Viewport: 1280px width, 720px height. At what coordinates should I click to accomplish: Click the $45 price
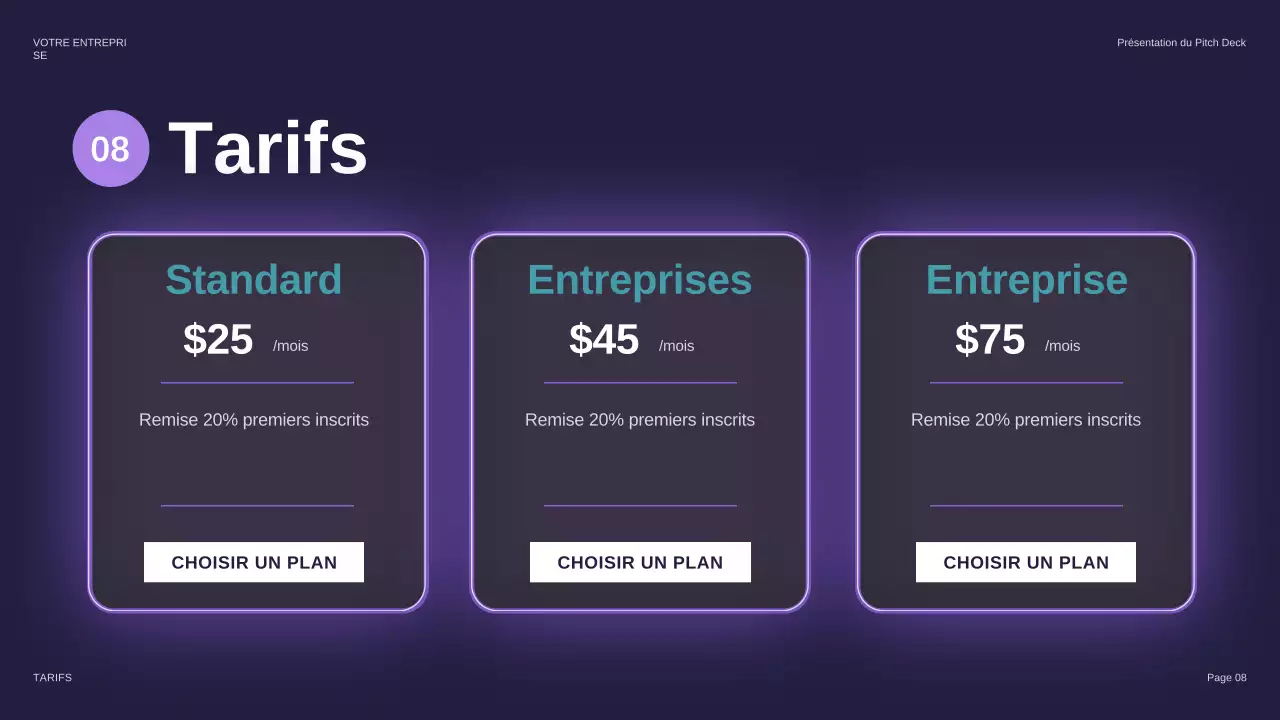tap(604, 340)
